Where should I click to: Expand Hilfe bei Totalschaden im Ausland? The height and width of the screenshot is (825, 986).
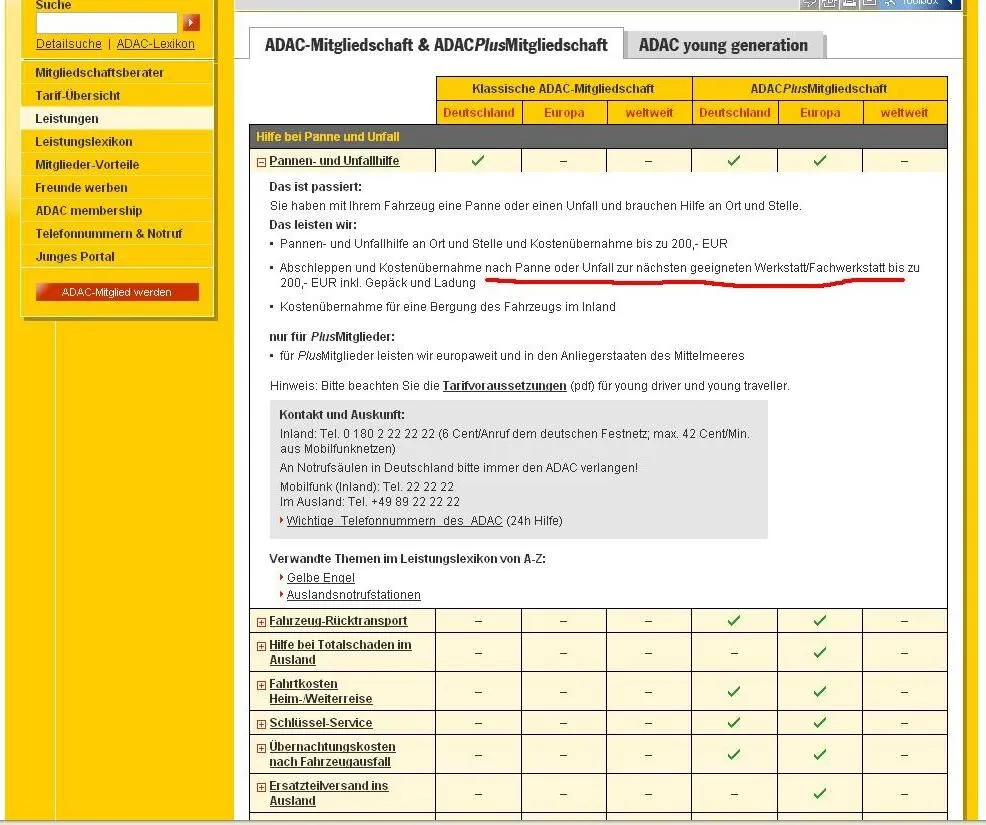[x=261, y=646]
